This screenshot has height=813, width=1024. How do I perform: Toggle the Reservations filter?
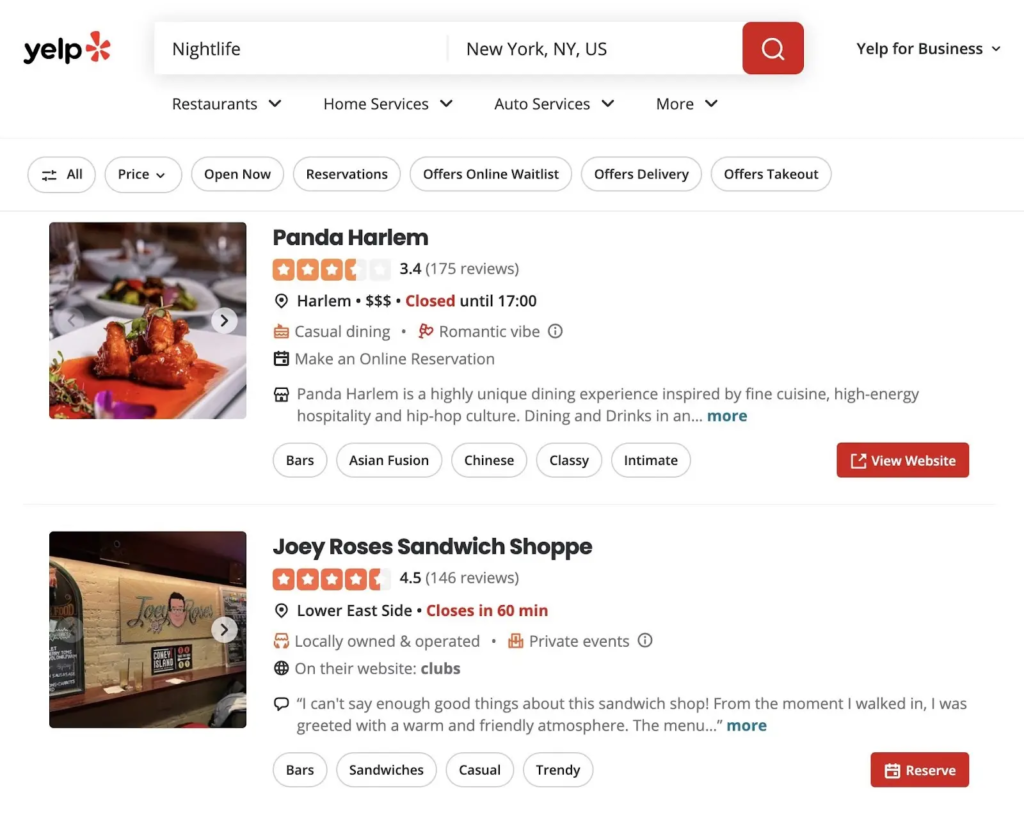(347, 174)
